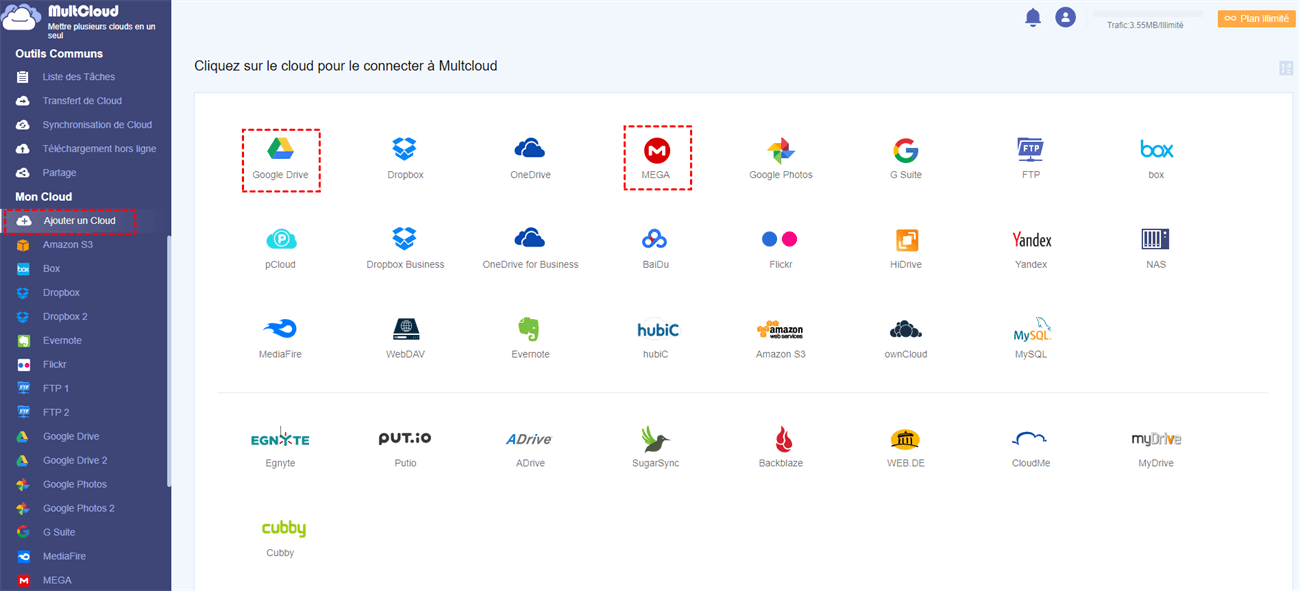Click the FTP cloud icon in the grid
1300x591 pixels.
[x=1031, y=150]
